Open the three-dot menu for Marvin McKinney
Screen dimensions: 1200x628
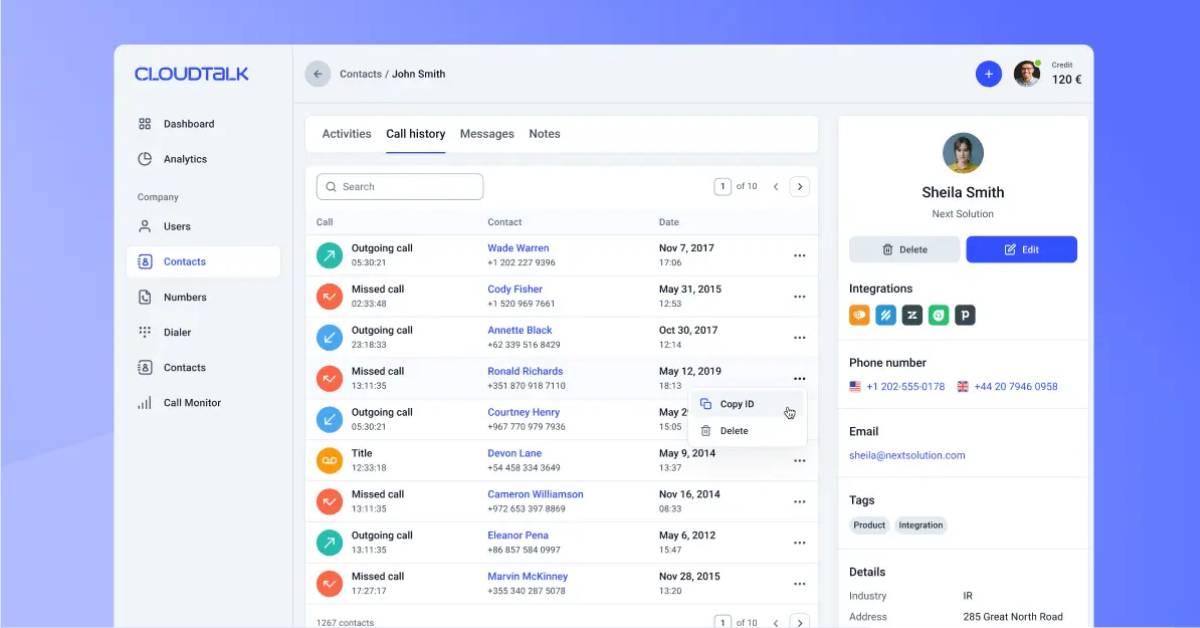click(799, 584)
